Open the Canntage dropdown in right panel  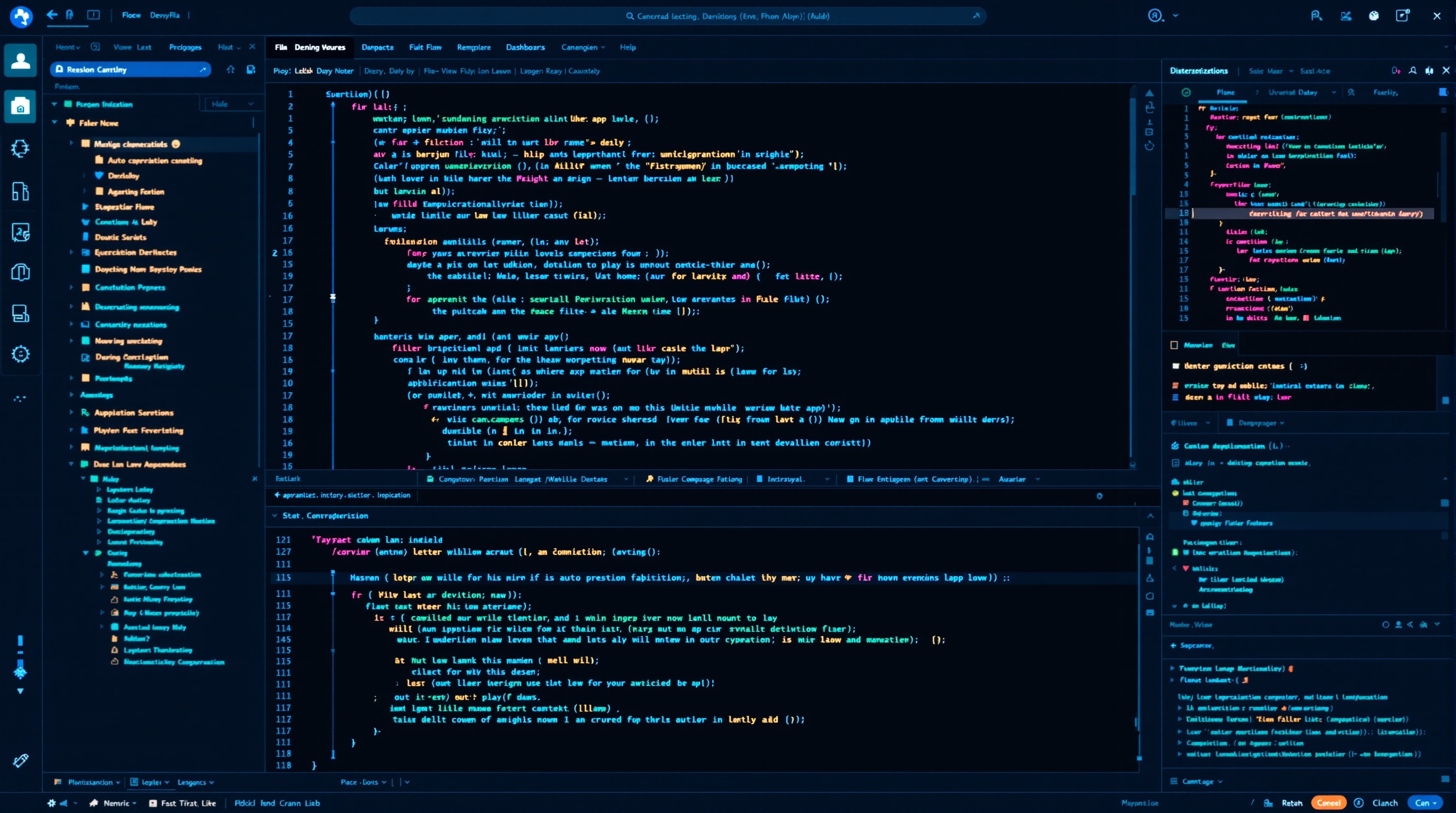click(x=1197, y=781)
